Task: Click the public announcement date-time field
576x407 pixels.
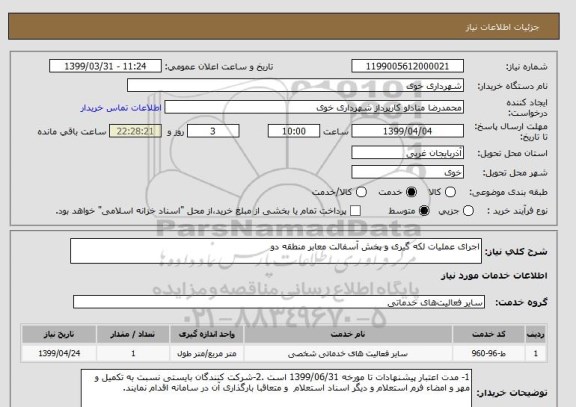Action: 105,66
